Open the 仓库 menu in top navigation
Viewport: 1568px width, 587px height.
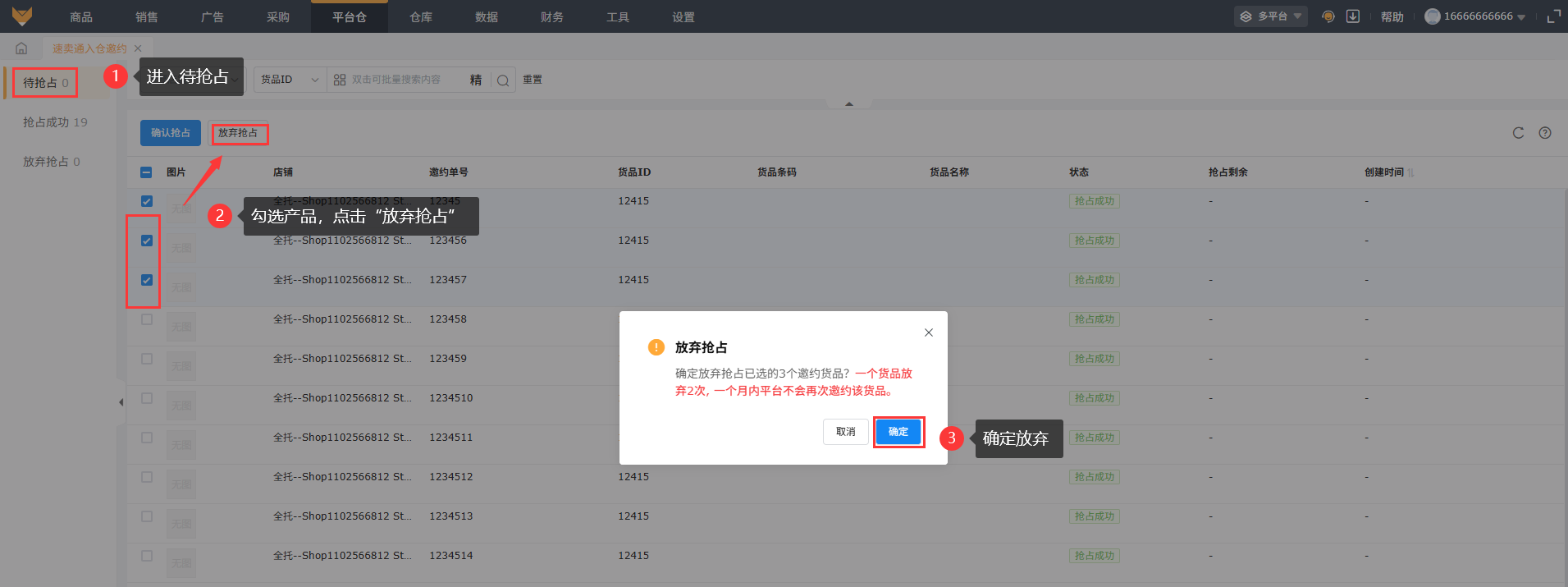tap(421, 17)
